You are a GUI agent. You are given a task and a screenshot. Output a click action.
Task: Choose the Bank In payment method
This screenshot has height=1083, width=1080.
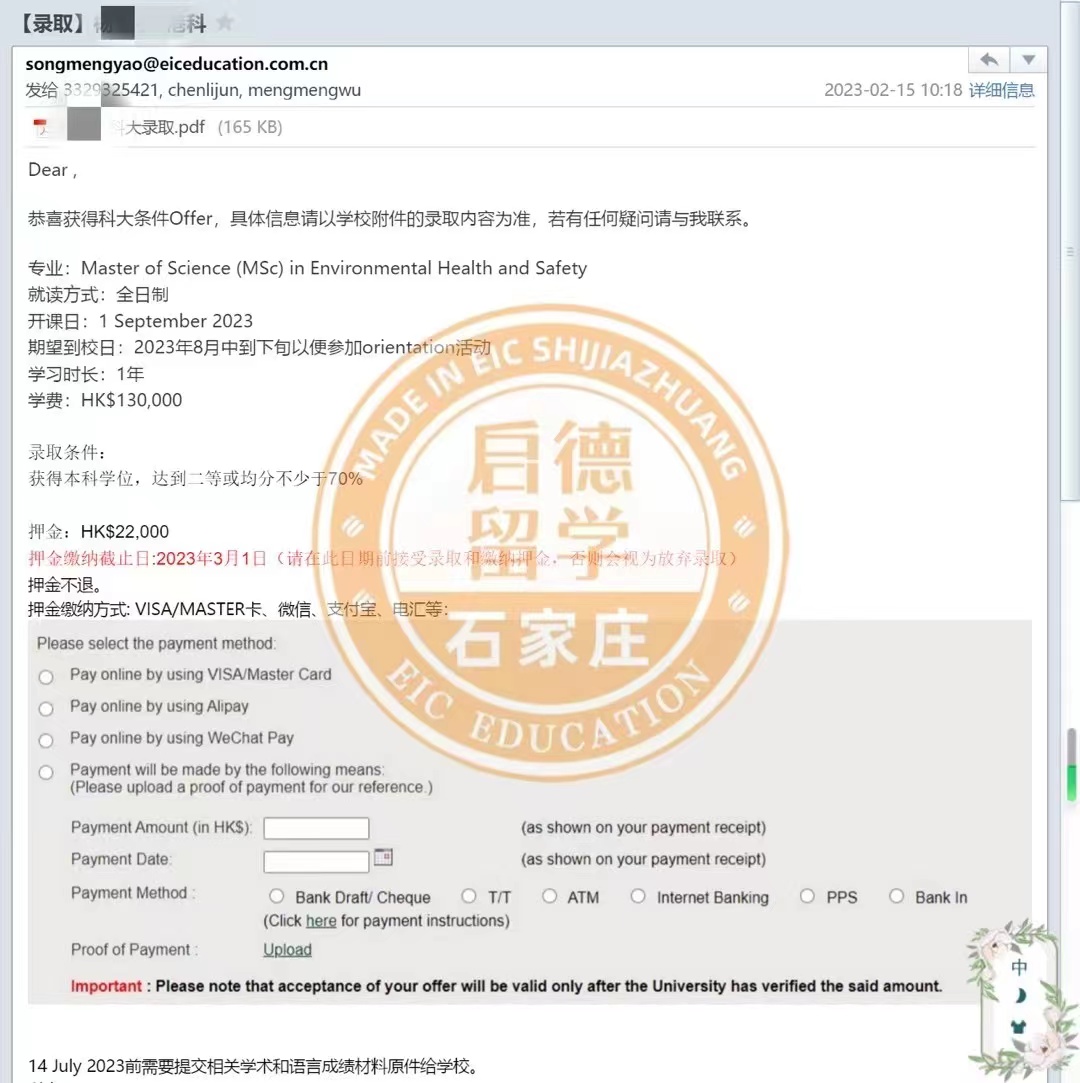(896, 896)
